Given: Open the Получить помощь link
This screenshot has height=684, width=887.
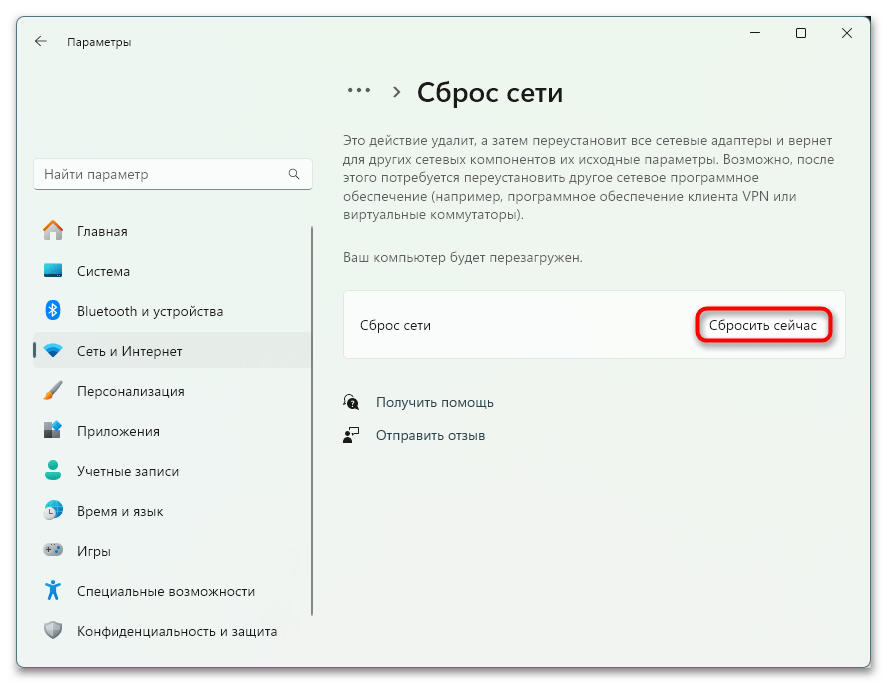Looking at the screenshot, I should (434, 402).
